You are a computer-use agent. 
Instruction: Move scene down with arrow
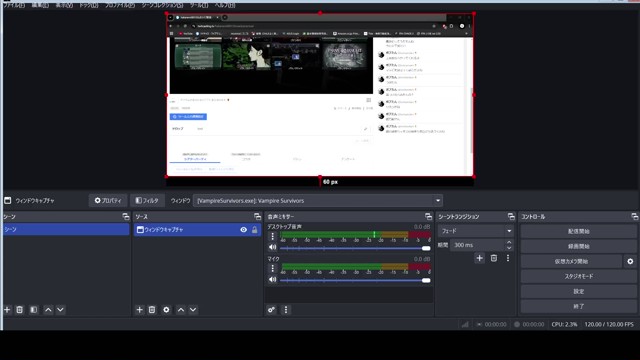60,310
